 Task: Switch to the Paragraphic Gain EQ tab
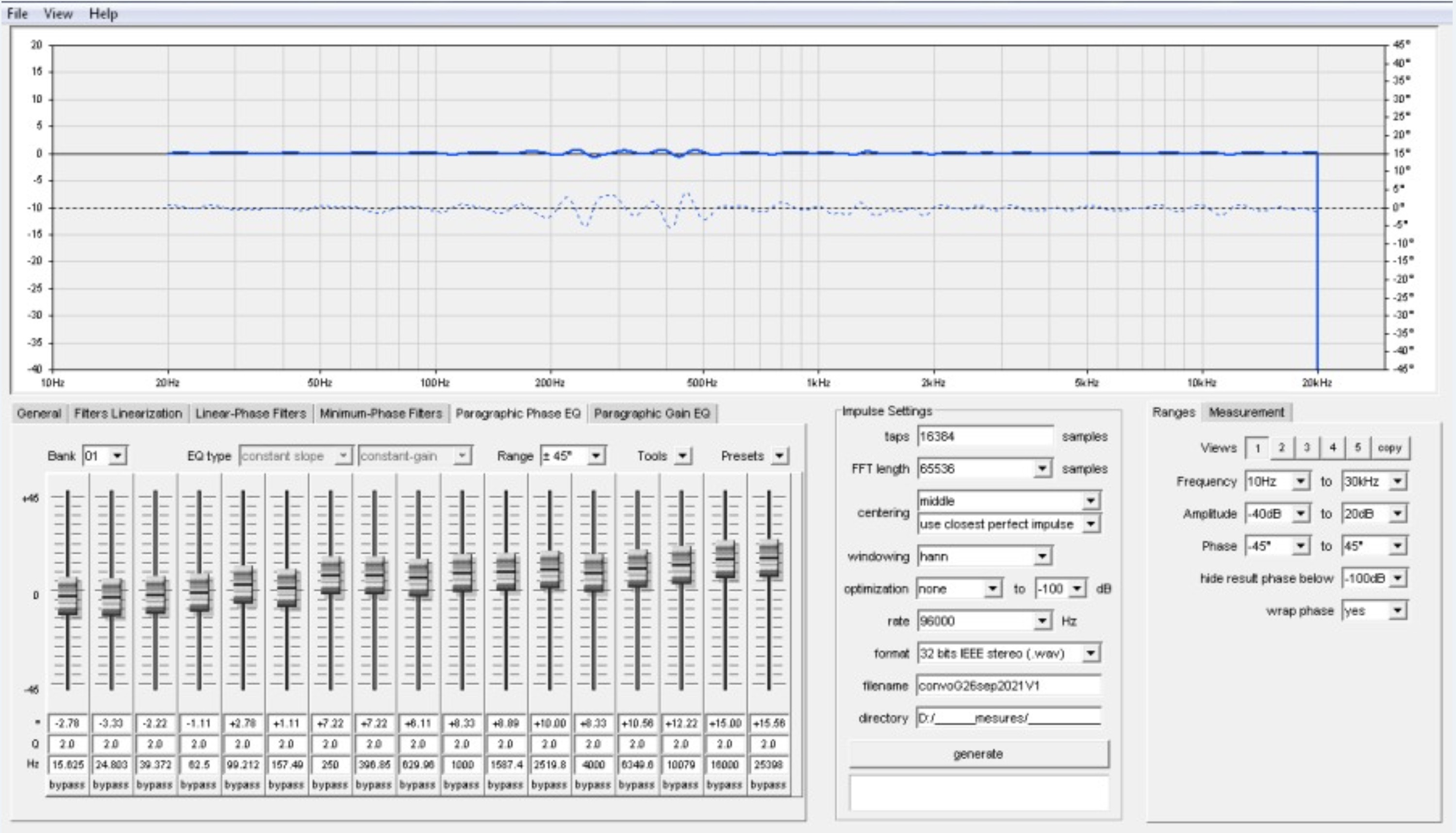click(x=651, y=413)
